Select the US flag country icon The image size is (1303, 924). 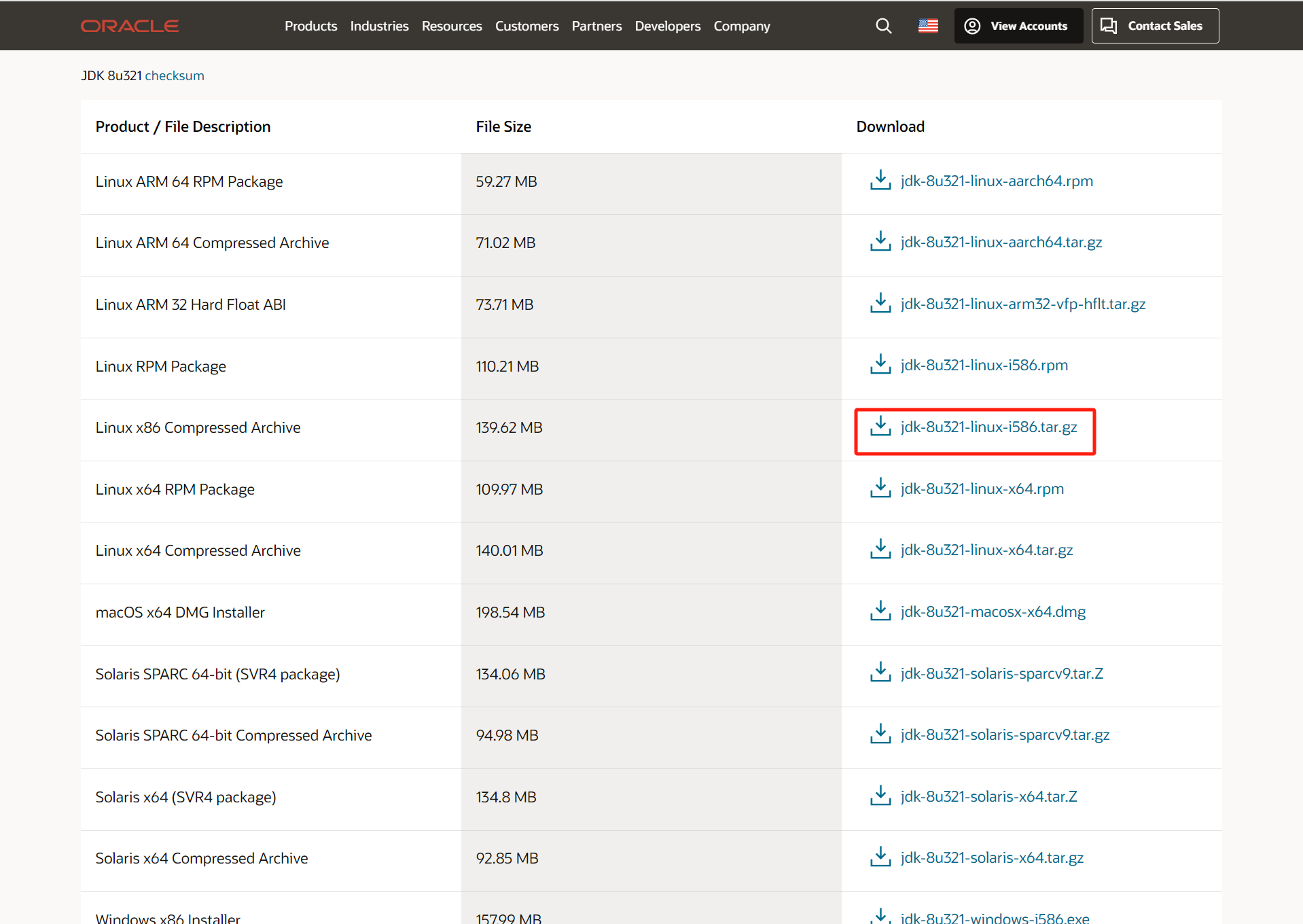928,26
